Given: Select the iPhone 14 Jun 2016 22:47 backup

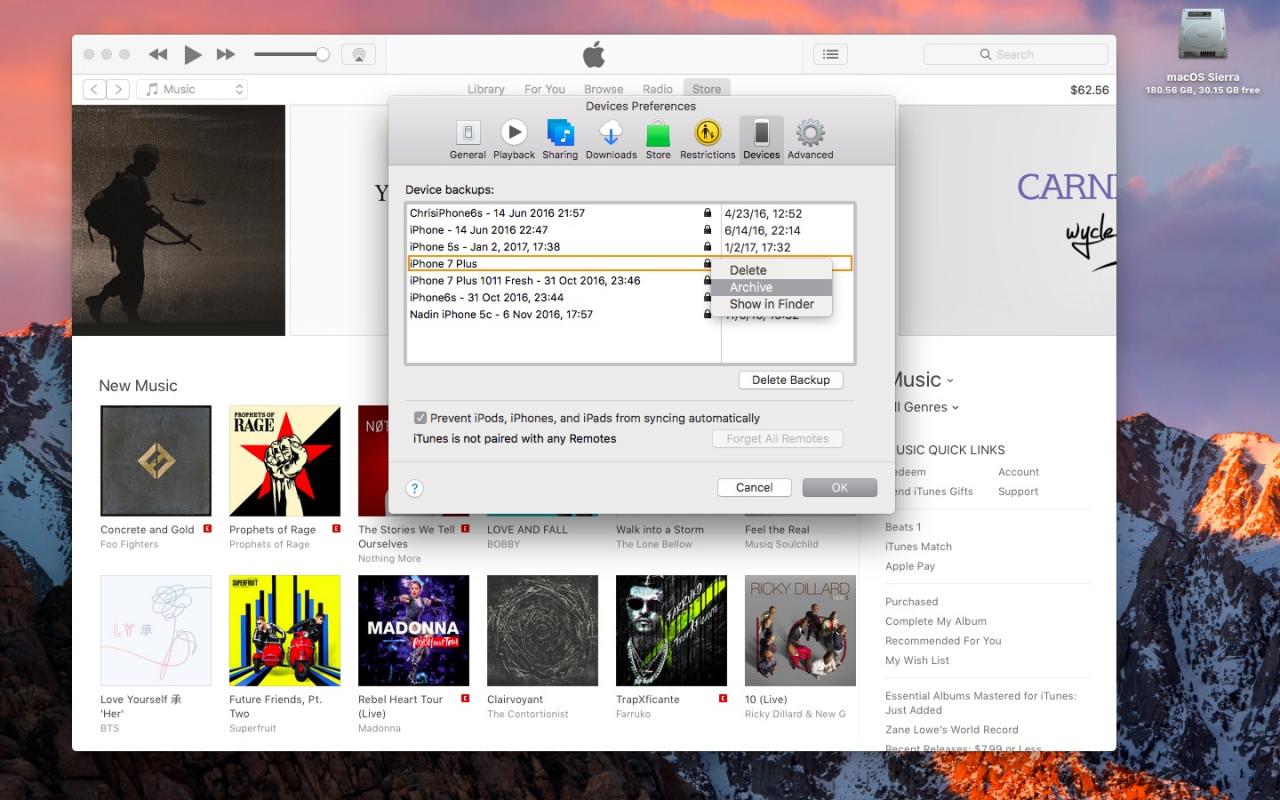Looking at the screenshot, I should (630, 230).
